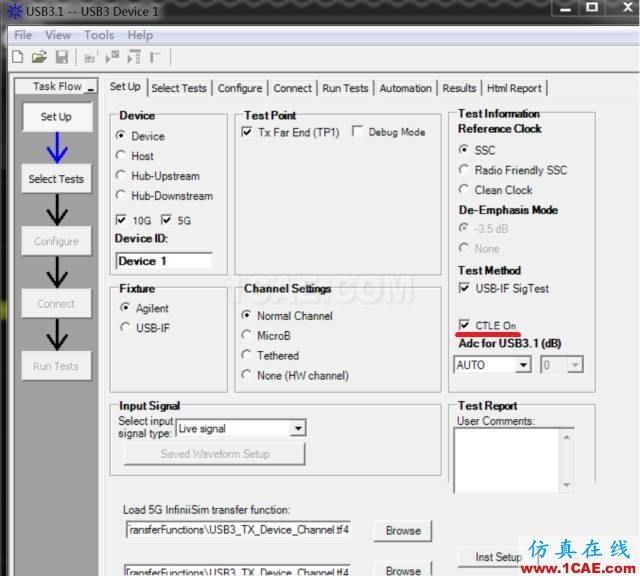Switch to the Automation tab
640x576 pixels.
point(406,88)
